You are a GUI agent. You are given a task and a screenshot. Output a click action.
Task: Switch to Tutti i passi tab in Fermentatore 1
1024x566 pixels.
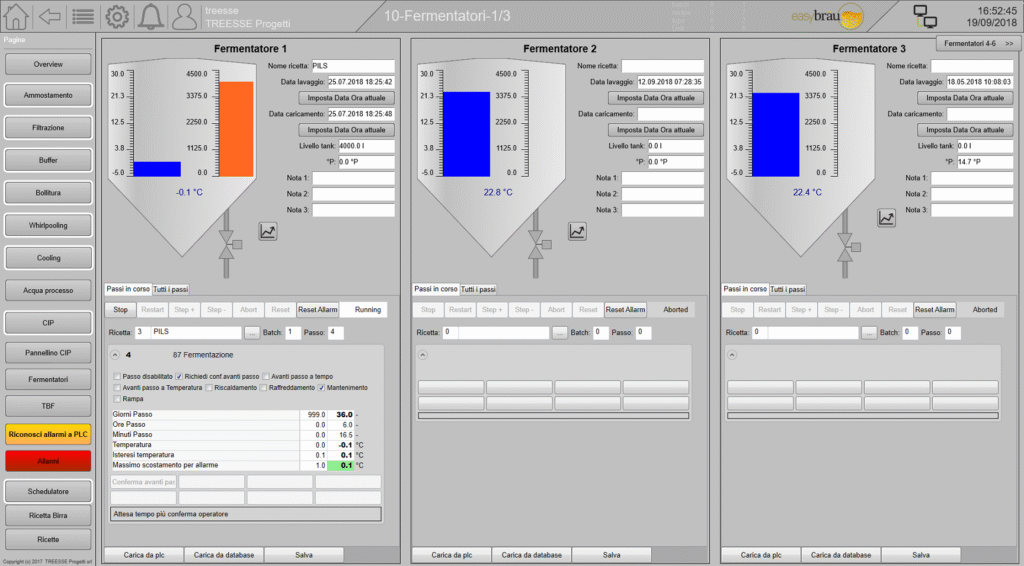[x=170, y=289]
